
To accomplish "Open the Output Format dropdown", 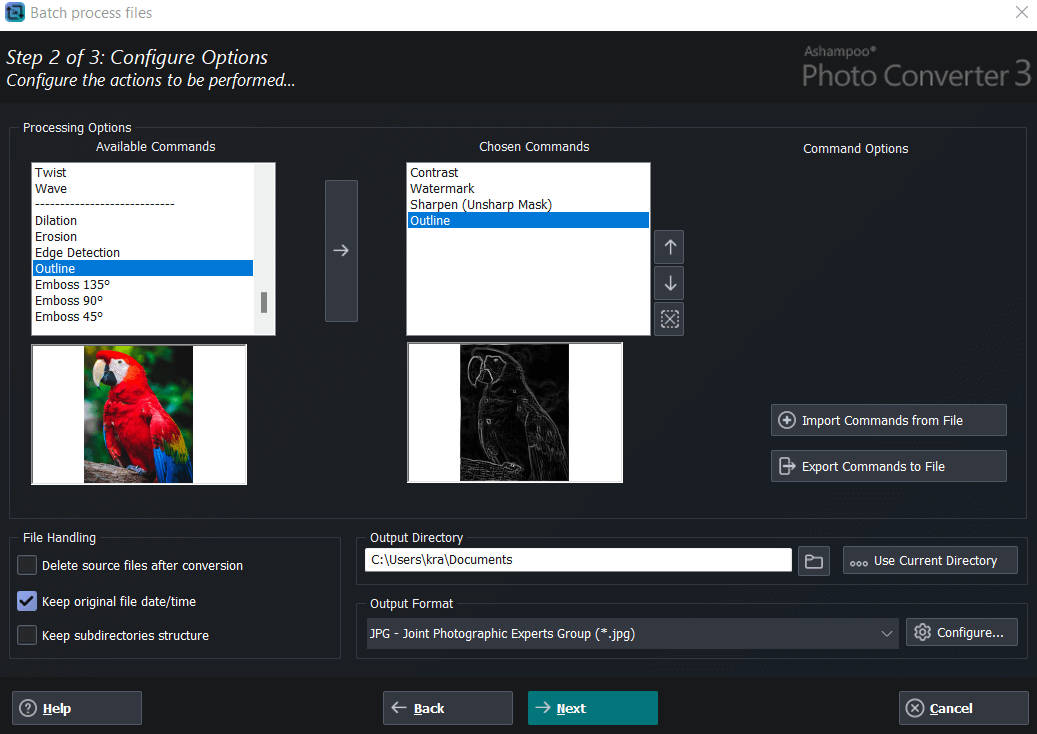I will (886, 632).
